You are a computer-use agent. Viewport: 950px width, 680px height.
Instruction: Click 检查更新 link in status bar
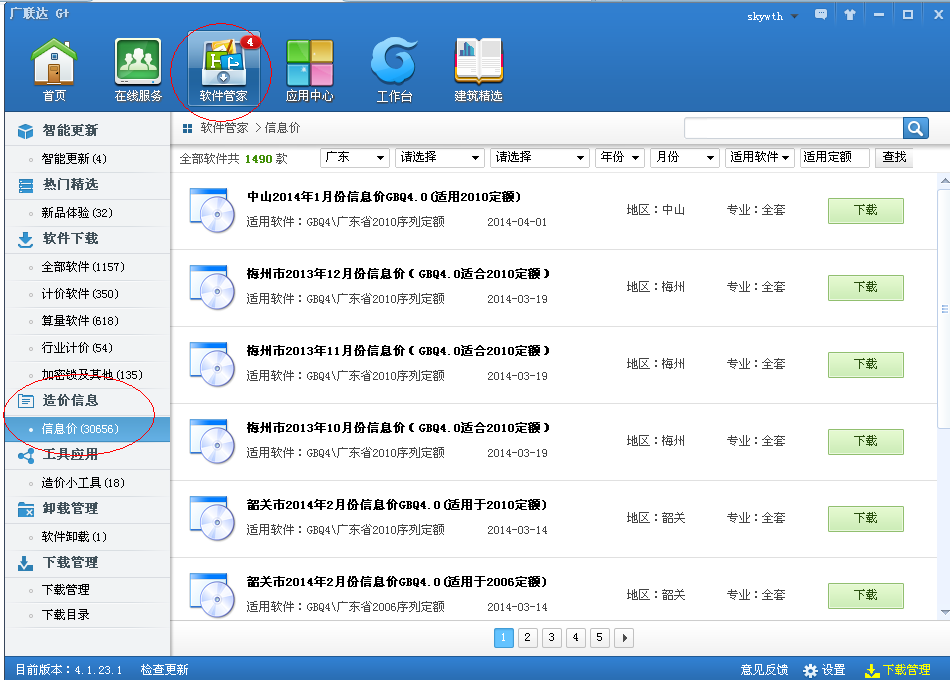164,670
